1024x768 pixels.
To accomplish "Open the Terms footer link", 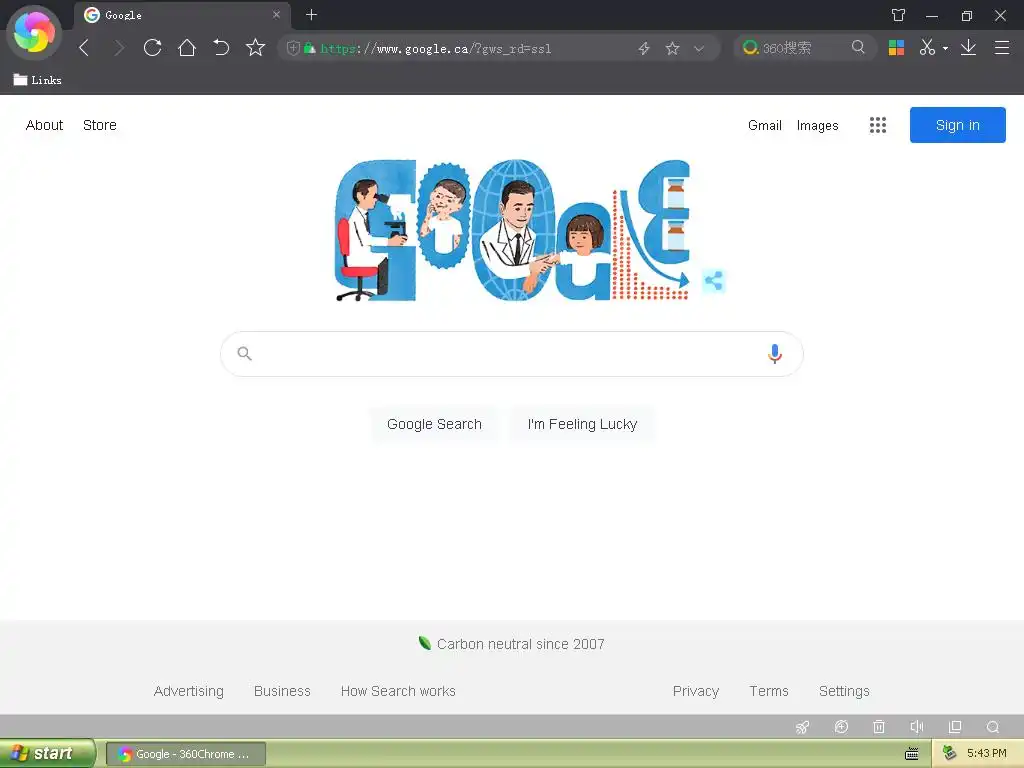I will coord(769,691).
